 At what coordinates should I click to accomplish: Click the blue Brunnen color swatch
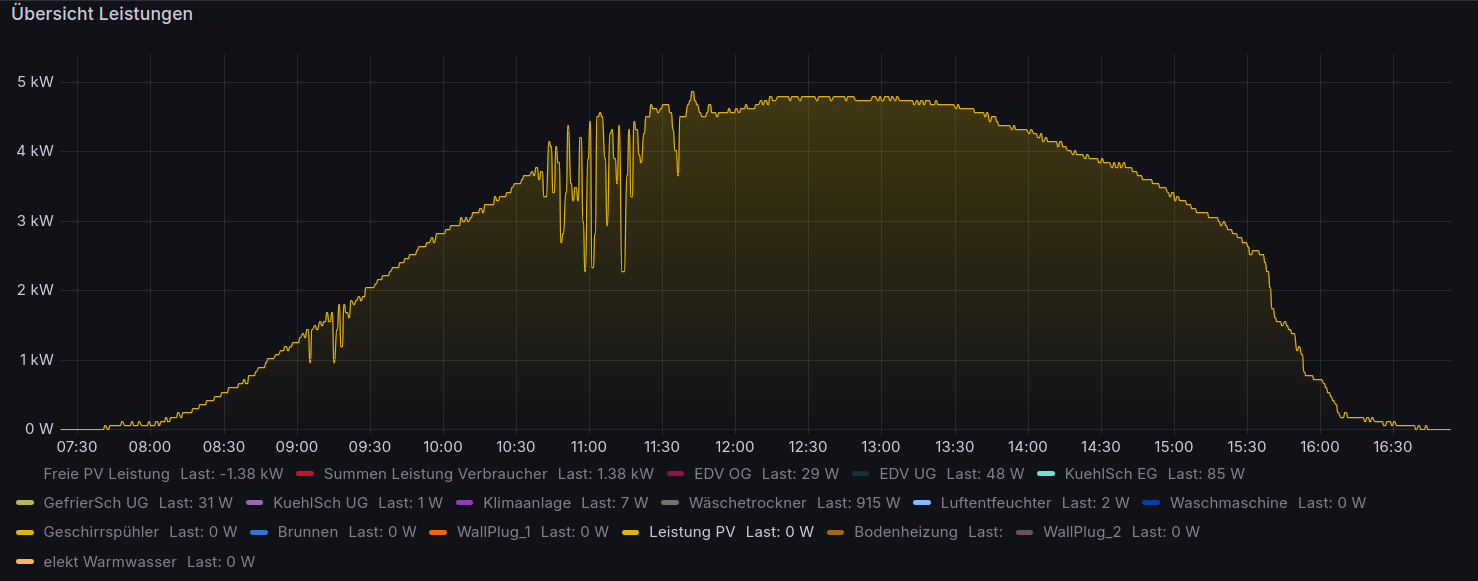[x=259, y=532]
